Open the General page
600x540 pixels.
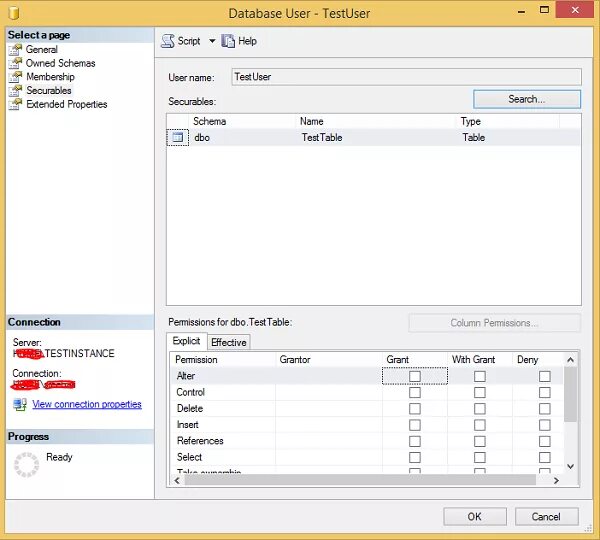click(x=42, y=49)
